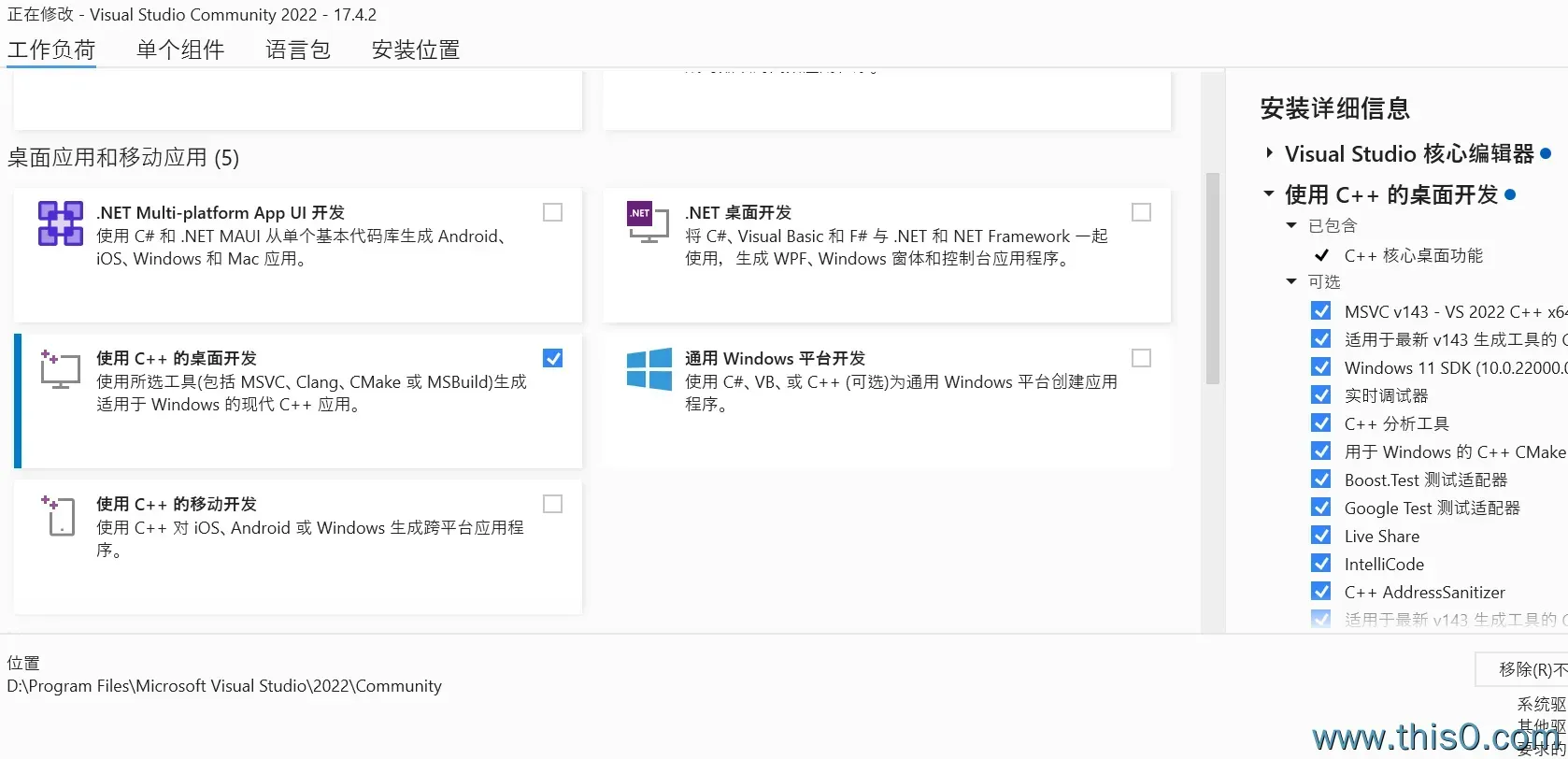Click the workloads list vertical scrollbar
The image size is (1568, 759).
[1212, 279]
